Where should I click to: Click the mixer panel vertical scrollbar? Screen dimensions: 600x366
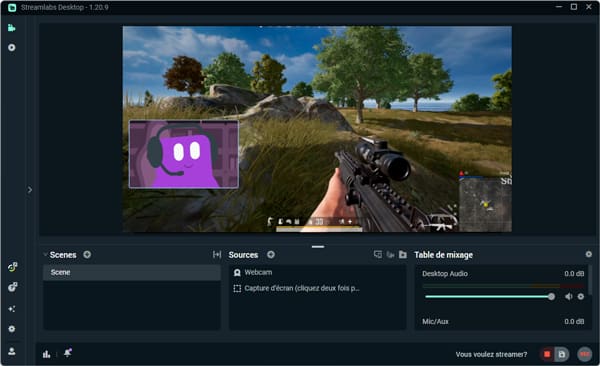(x=590, y=280)
